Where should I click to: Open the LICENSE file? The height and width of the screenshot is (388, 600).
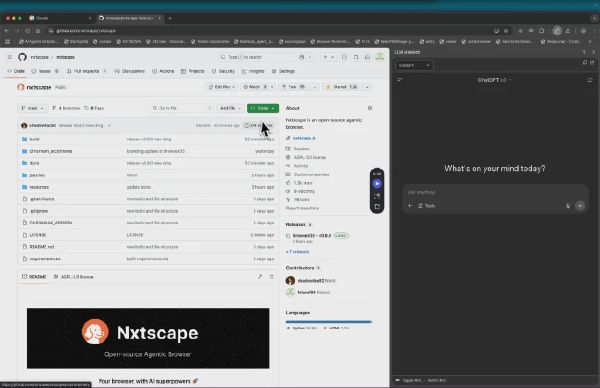(x=38, y=235)
